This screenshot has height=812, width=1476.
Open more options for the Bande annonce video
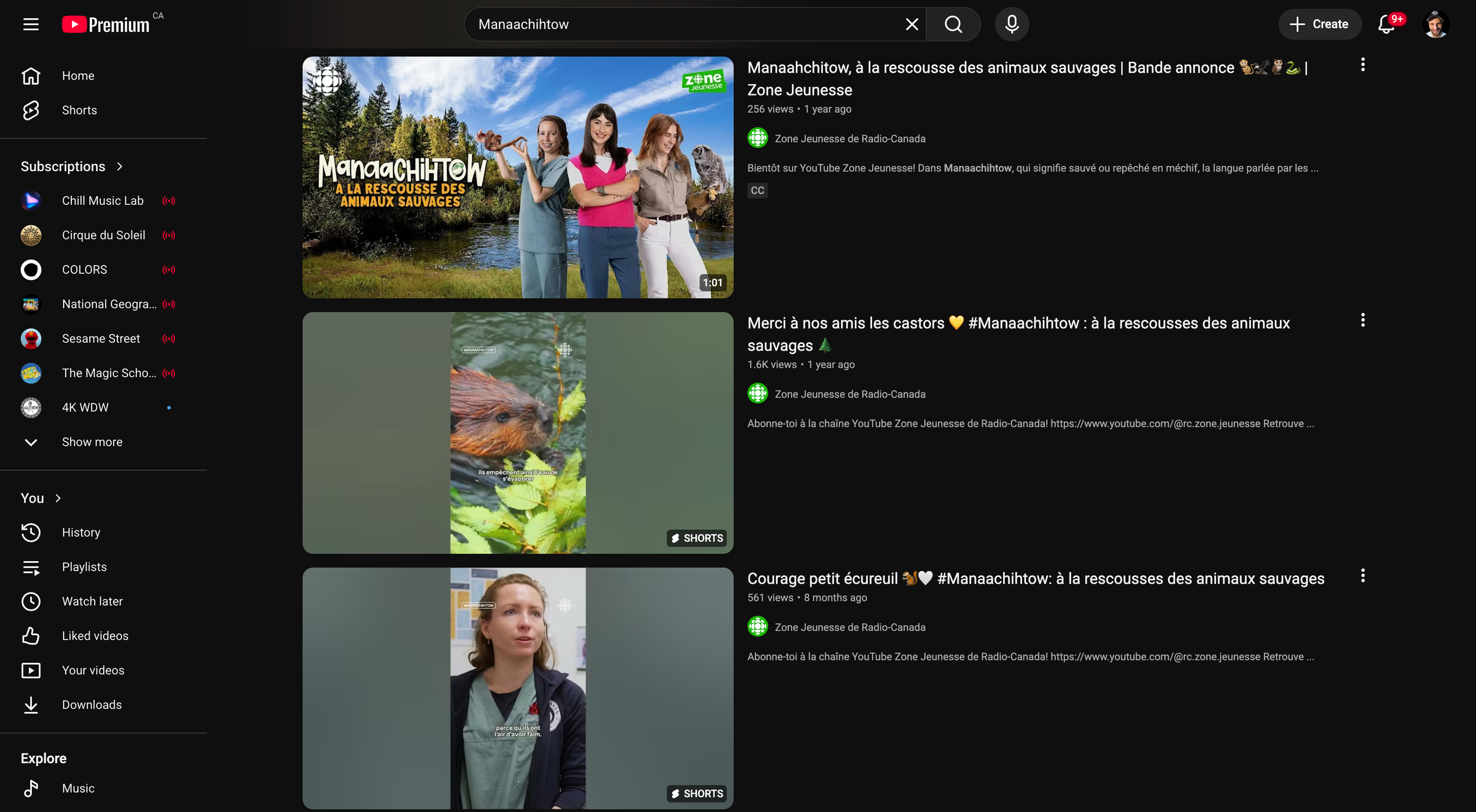coord(1363,65)
